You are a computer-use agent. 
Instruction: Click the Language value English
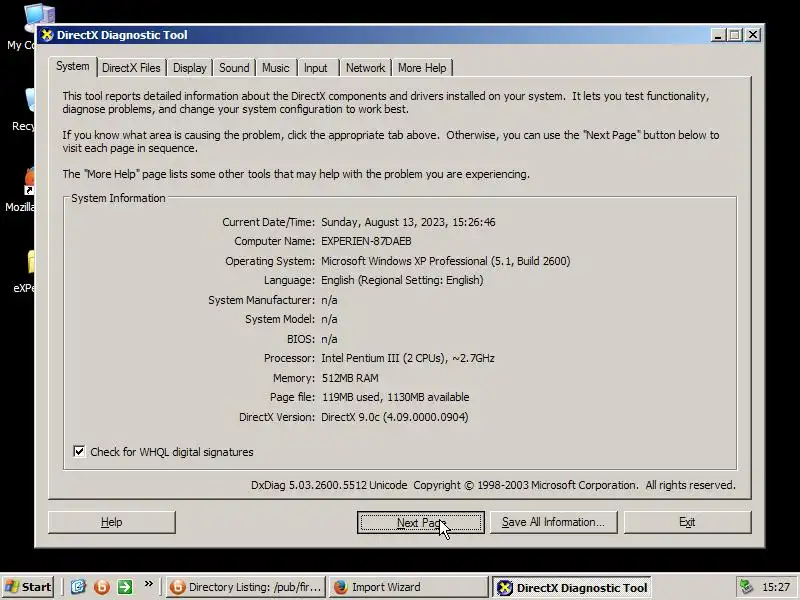[402, 280]
